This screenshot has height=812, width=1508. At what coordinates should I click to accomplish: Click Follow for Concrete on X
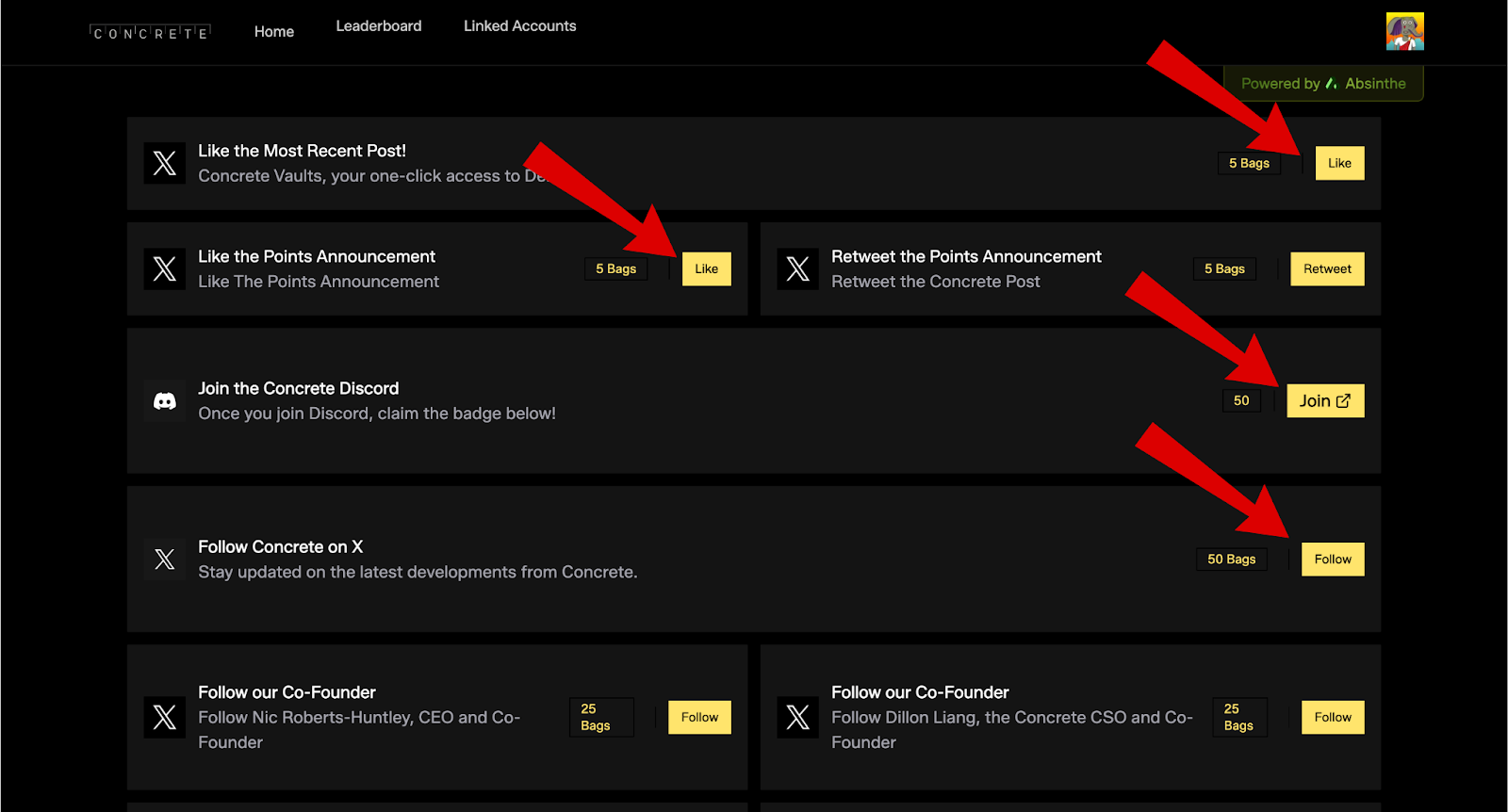1333,559
